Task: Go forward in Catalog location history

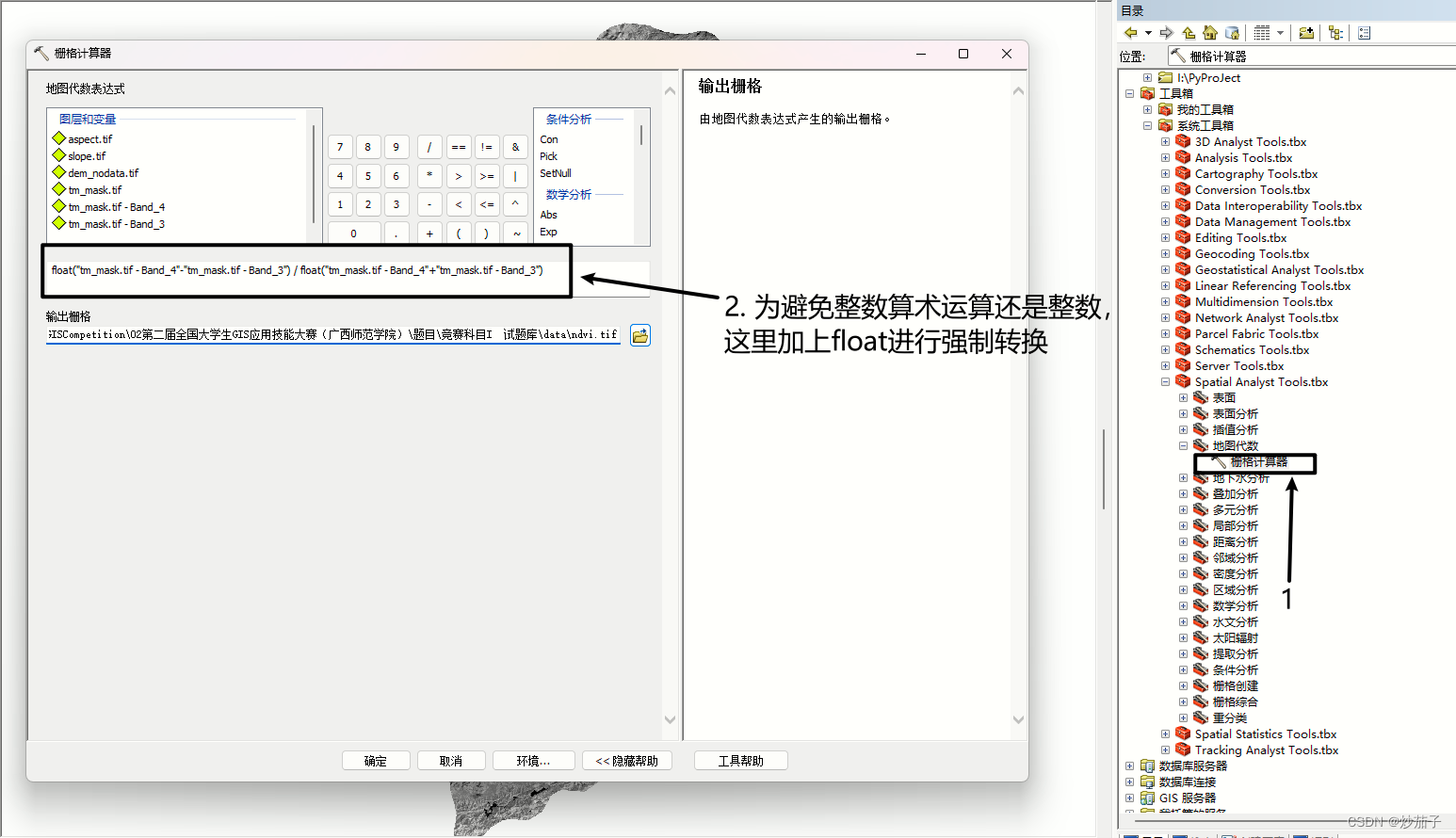Action: click(x=1167, y=33)
